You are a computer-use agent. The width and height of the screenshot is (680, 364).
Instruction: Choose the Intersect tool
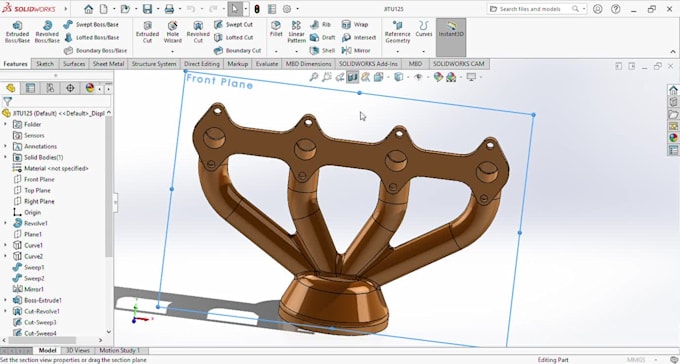click(359, 38)
